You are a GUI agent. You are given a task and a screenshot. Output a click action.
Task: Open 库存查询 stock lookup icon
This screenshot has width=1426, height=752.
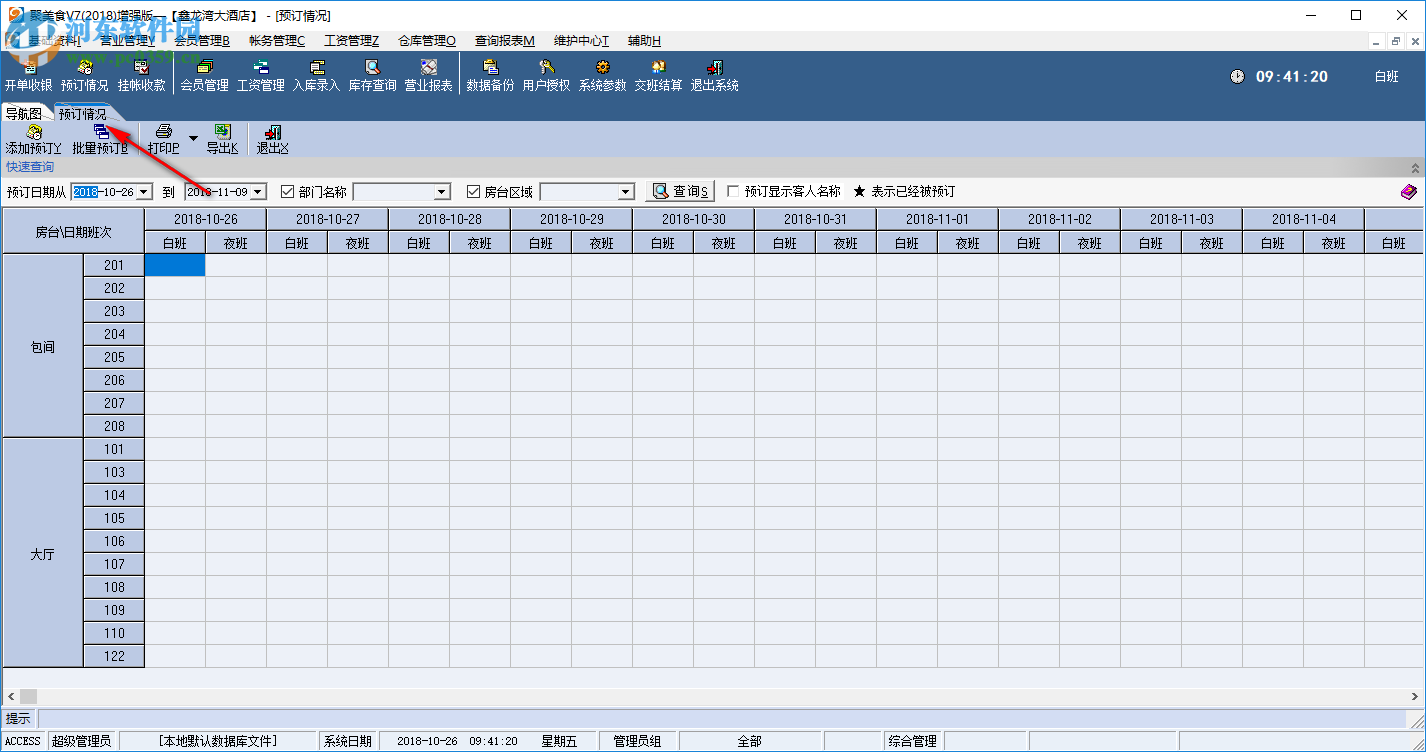click(372, 76)
